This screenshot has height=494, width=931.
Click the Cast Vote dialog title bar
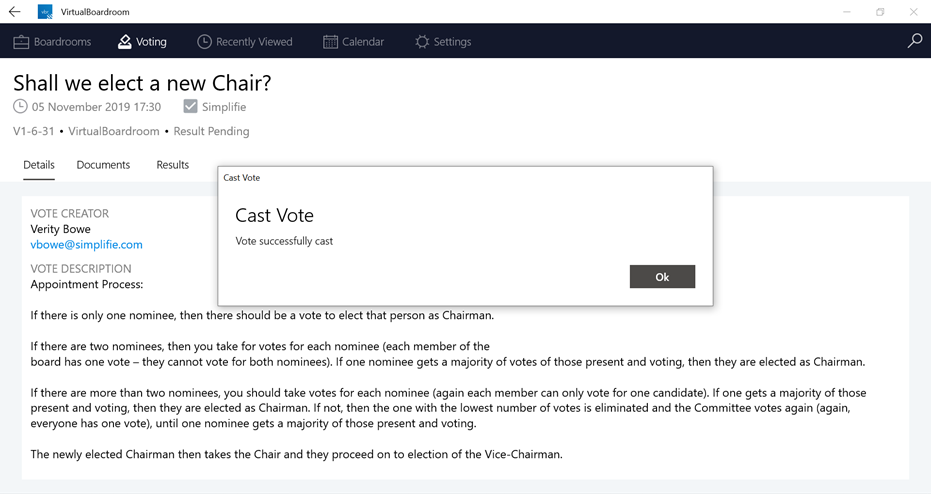pos(466,178)
